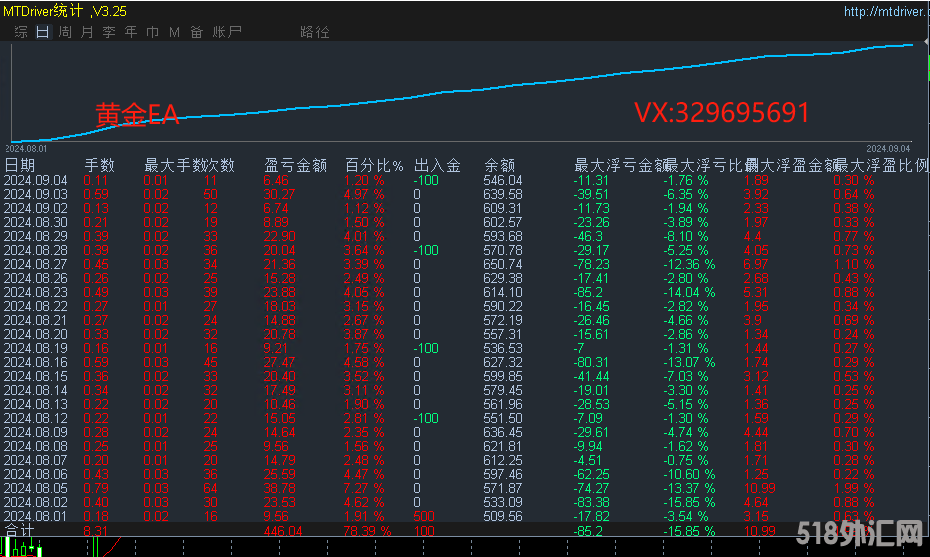Open the mtdriver website link
The image size is (930, 557).
tap(884, 12)
